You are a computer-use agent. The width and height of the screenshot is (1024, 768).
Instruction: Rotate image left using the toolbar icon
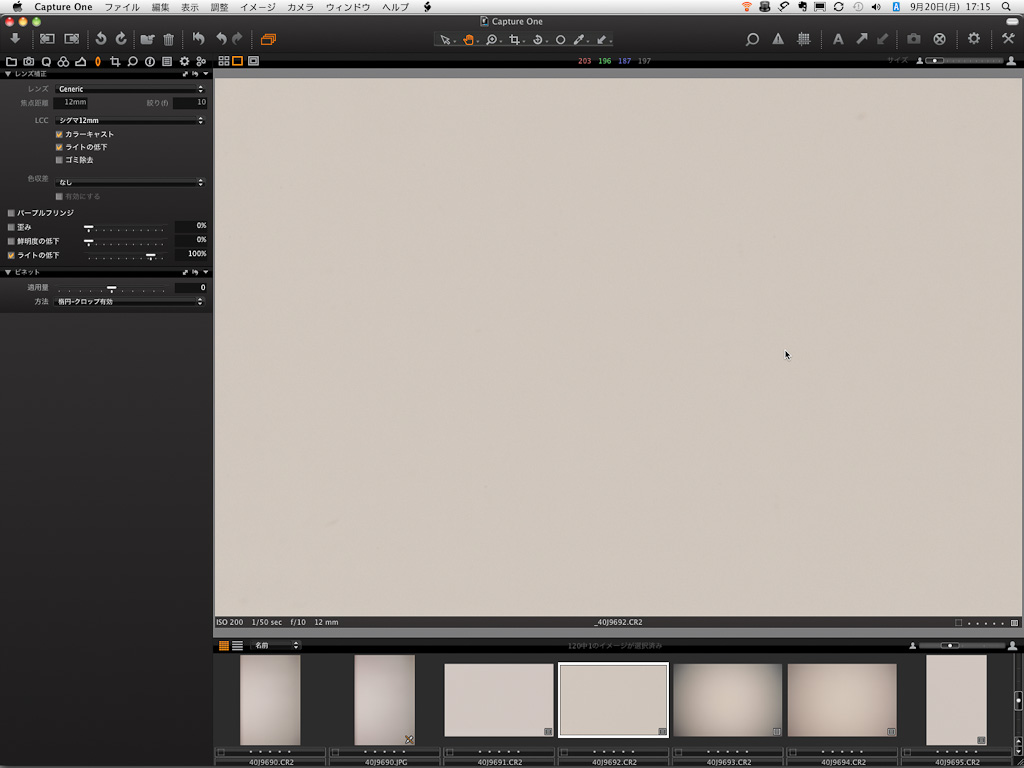101,39
